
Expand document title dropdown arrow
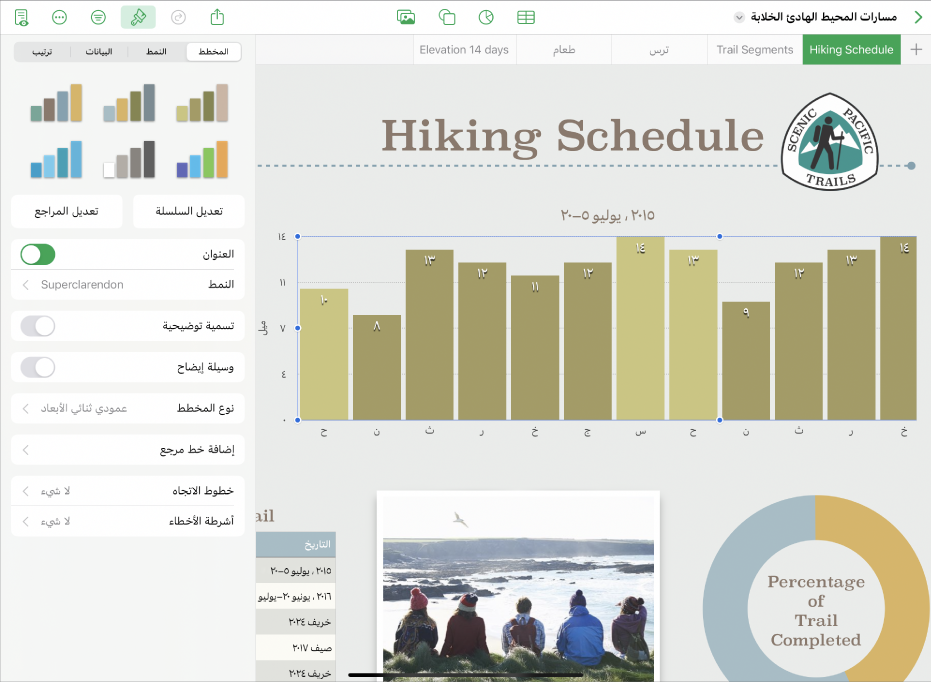[x=739, y=17]
